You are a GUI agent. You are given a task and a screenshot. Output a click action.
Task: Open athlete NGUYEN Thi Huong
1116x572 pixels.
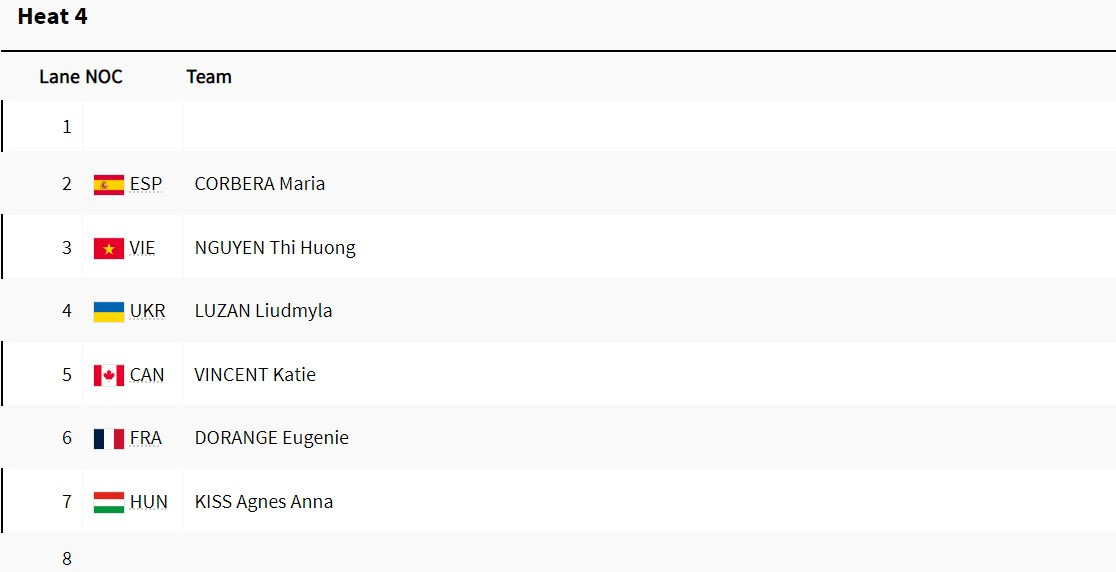(x=275, y=248)
